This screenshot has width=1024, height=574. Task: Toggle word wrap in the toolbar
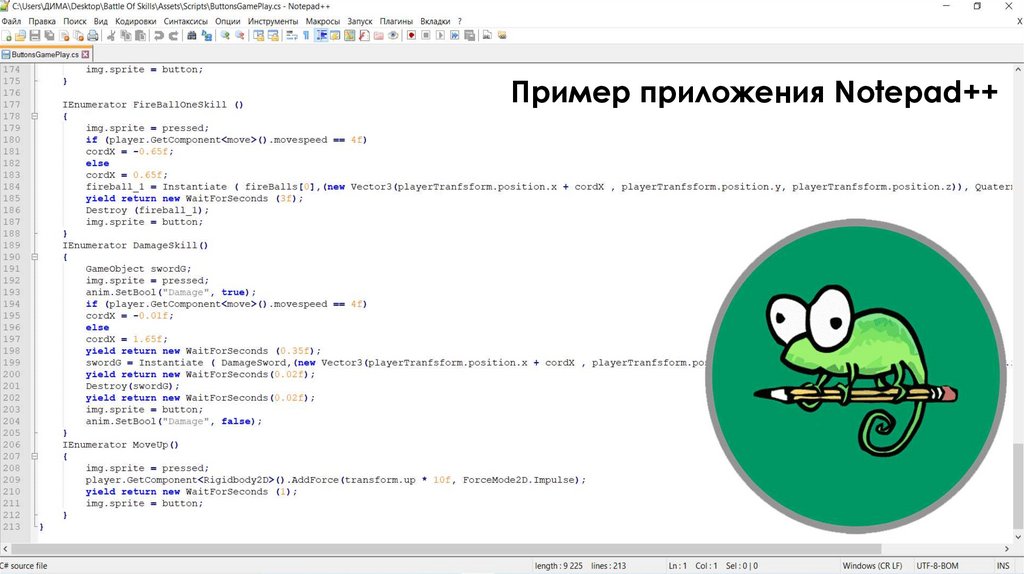(x=291, y=35)
